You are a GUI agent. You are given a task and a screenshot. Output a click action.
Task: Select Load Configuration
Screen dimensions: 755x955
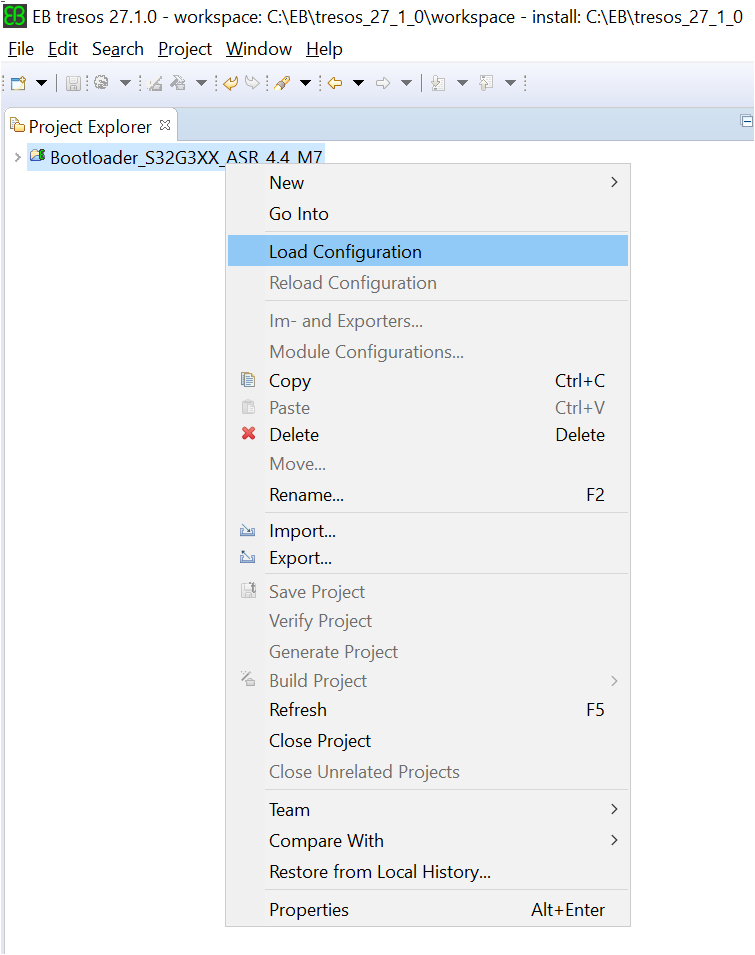(x=344, y=252)
